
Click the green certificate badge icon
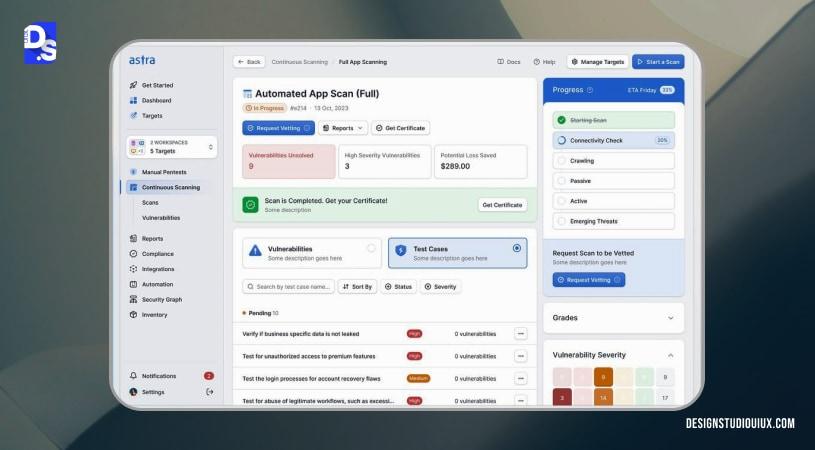[251, 205]
